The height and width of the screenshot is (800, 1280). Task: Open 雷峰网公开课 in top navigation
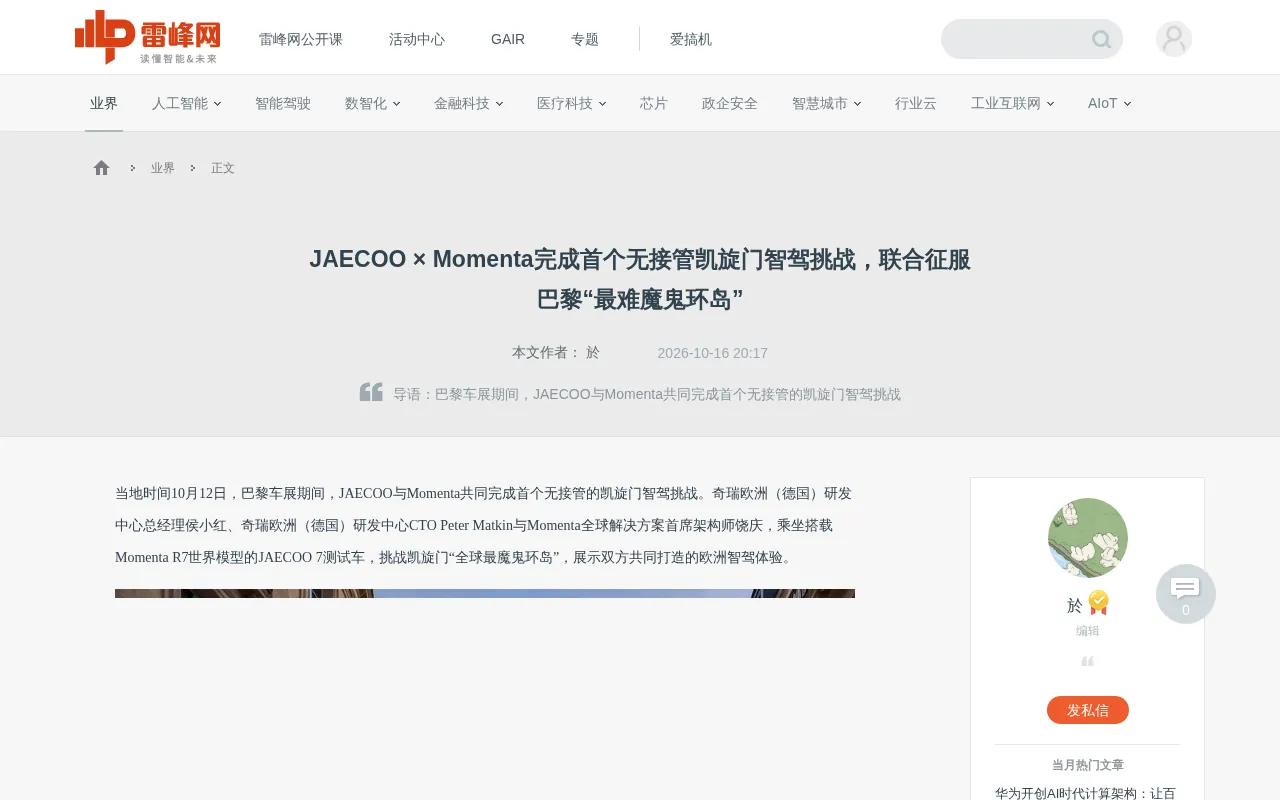tap(301, 39)
